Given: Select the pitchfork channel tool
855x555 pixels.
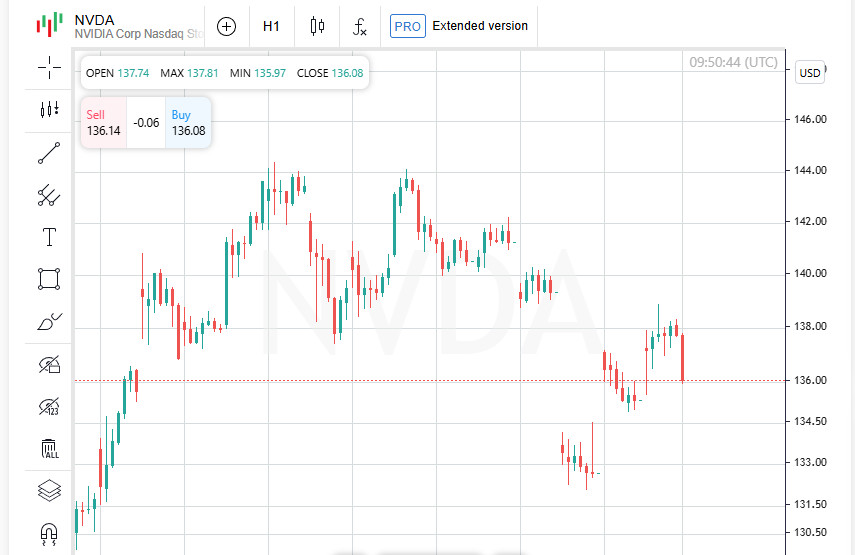Looking at the screenshot, I should pyautogui.click(x=49, y=195).
